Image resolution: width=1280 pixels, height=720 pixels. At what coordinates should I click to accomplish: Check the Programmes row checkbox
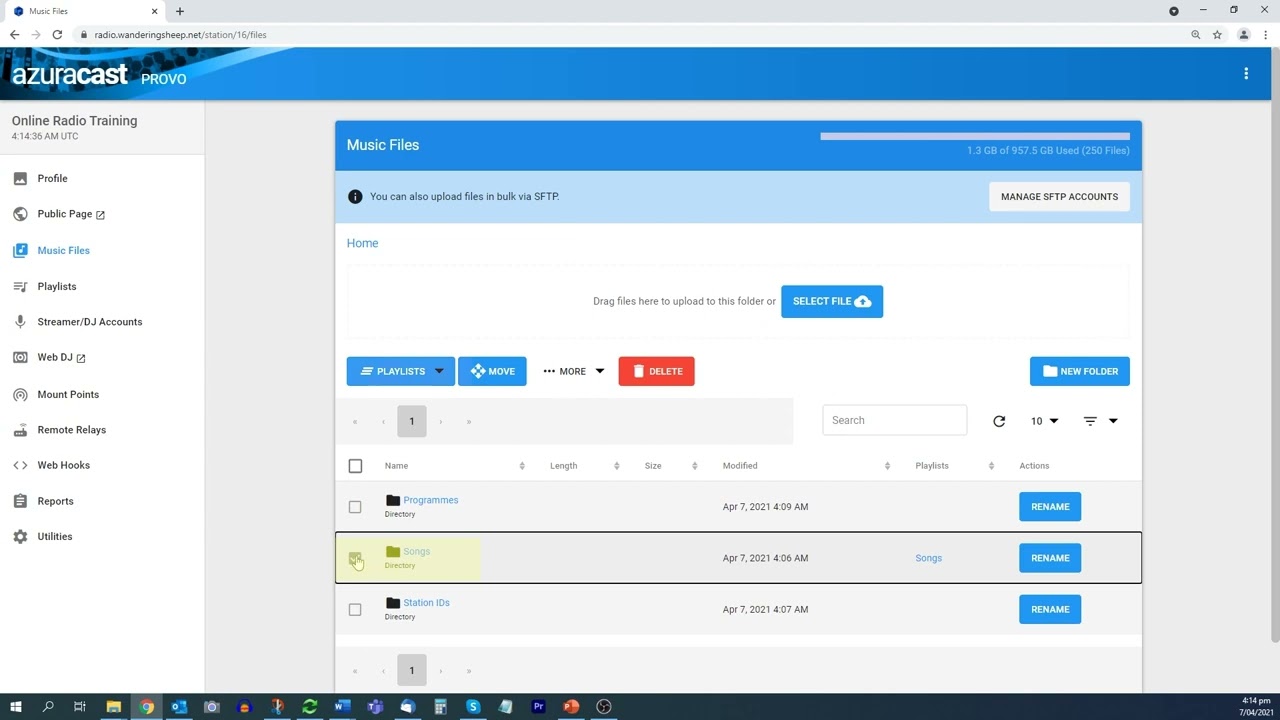click(x=355, y=507)
